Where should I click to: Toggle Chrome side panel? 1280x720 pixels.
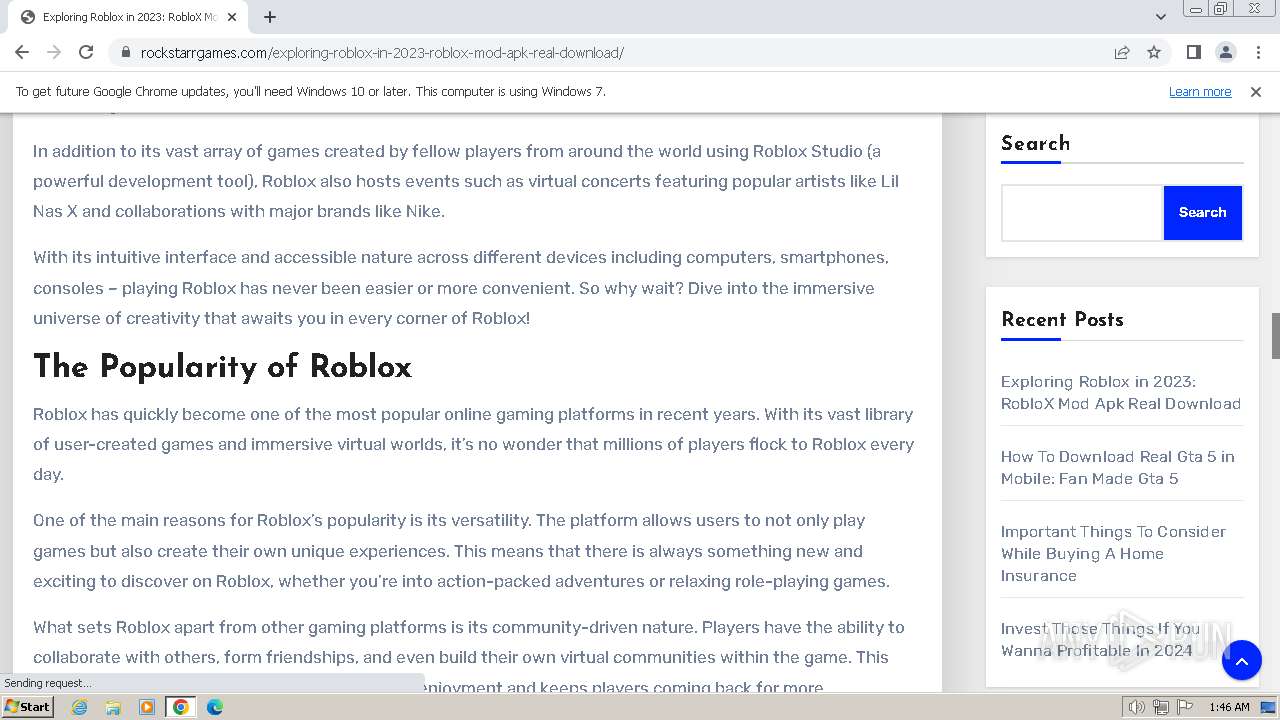click(x=1193, y=52)
